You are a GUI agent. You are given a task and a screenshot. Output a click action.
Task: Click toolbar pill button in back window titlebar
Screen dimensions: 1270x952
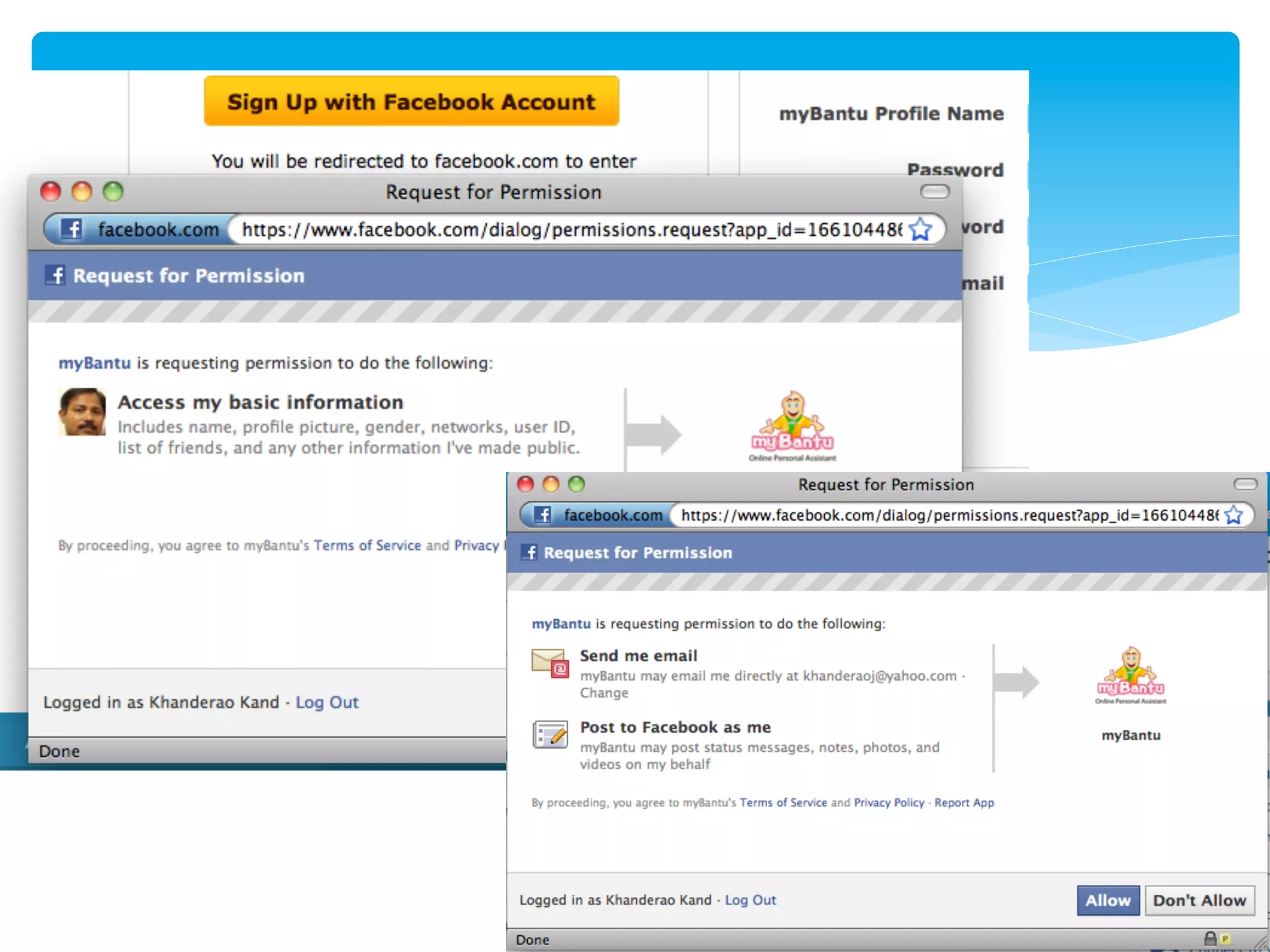pos(935,192)
